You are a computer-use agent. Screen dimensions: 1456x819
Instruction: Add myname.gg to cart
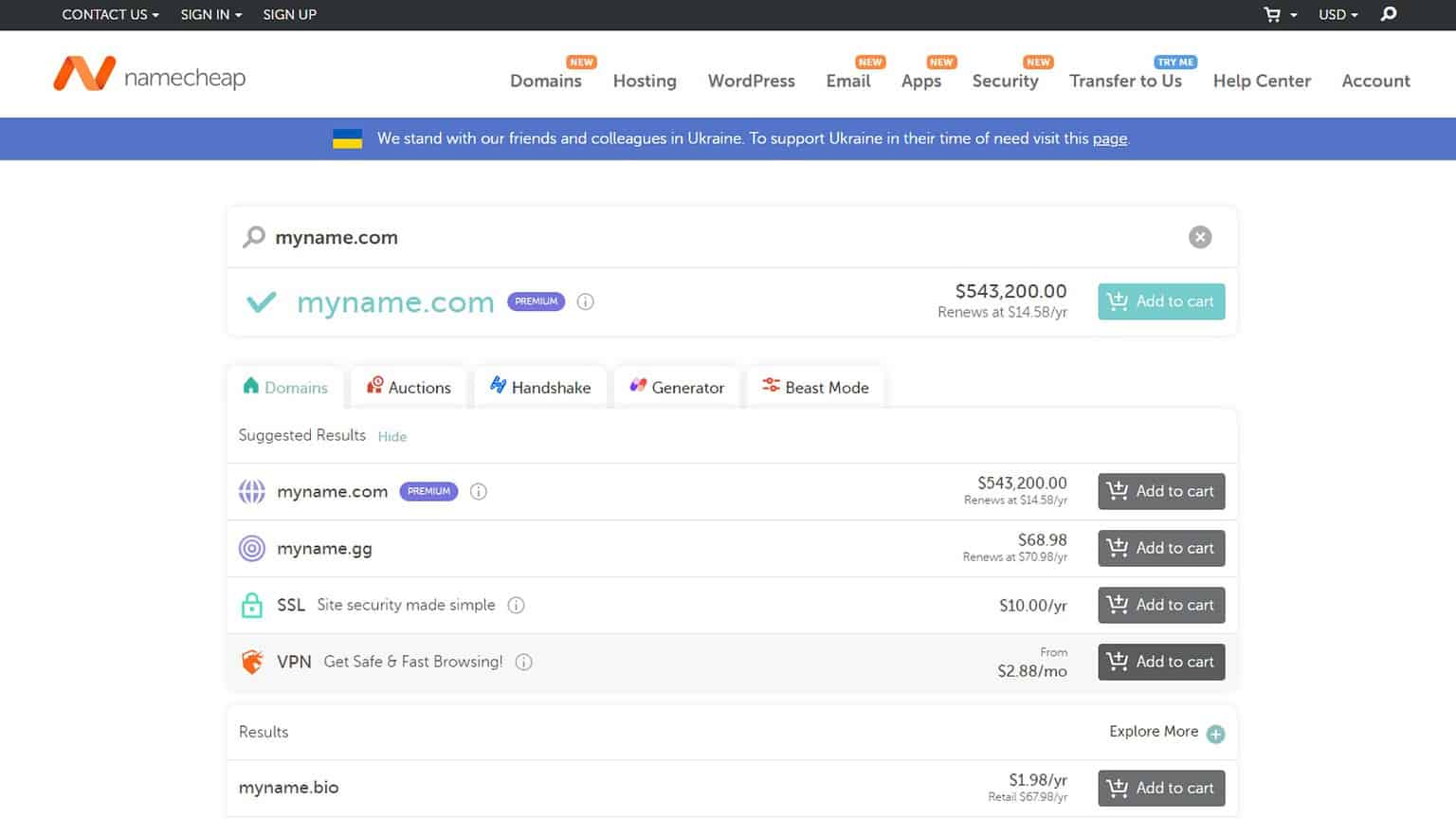1161,548
